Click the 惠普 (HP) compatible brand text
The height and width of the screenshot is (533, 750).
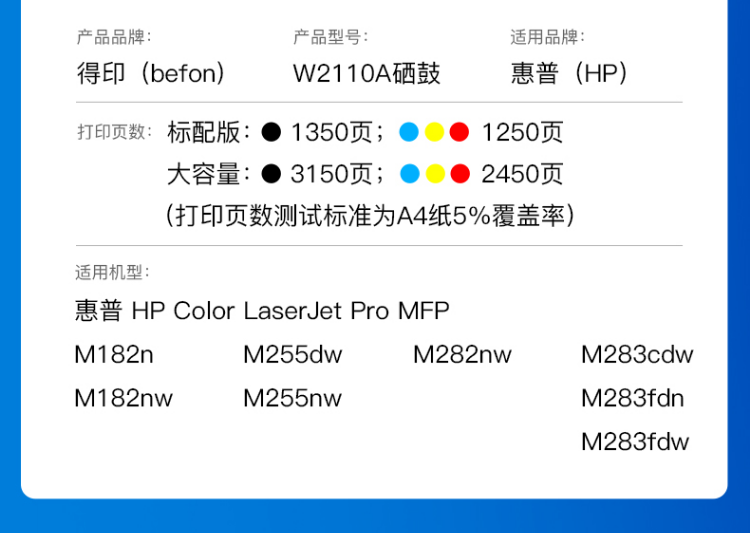(569, 73)
